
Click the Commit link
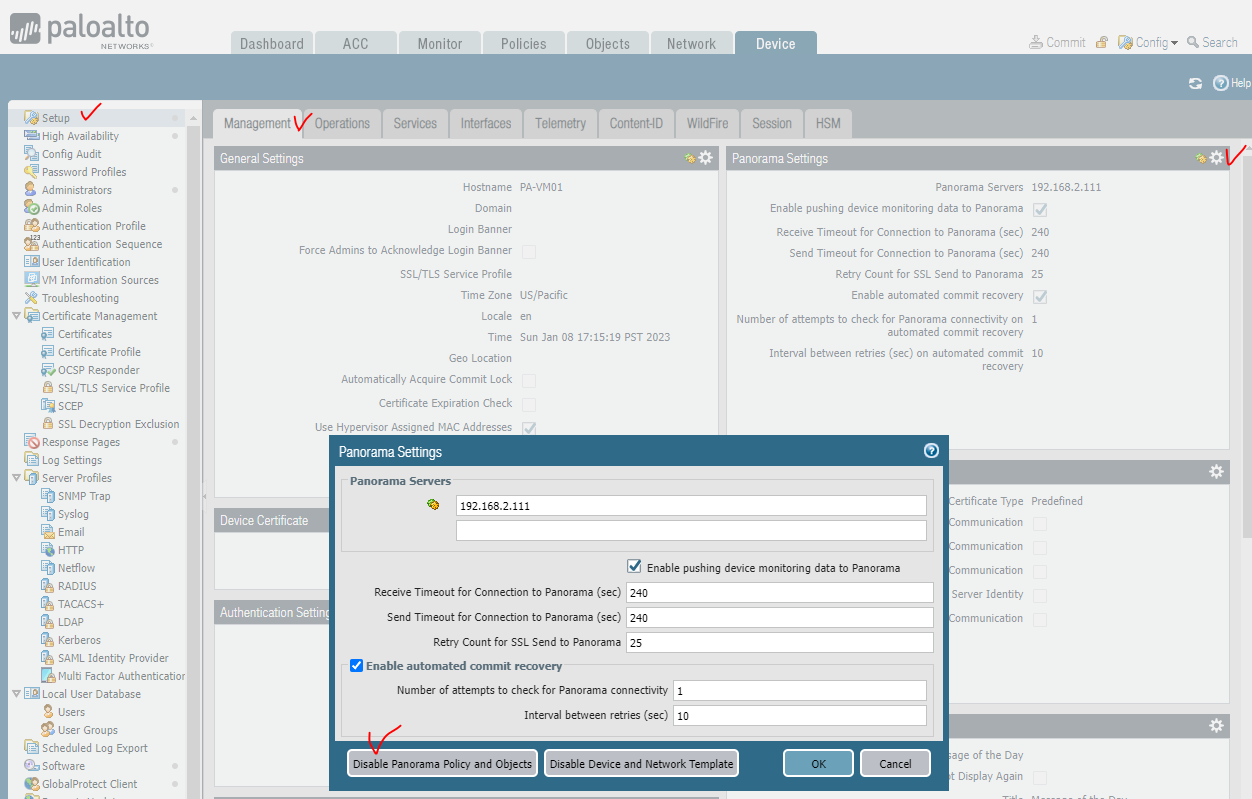click(1057, 43)
